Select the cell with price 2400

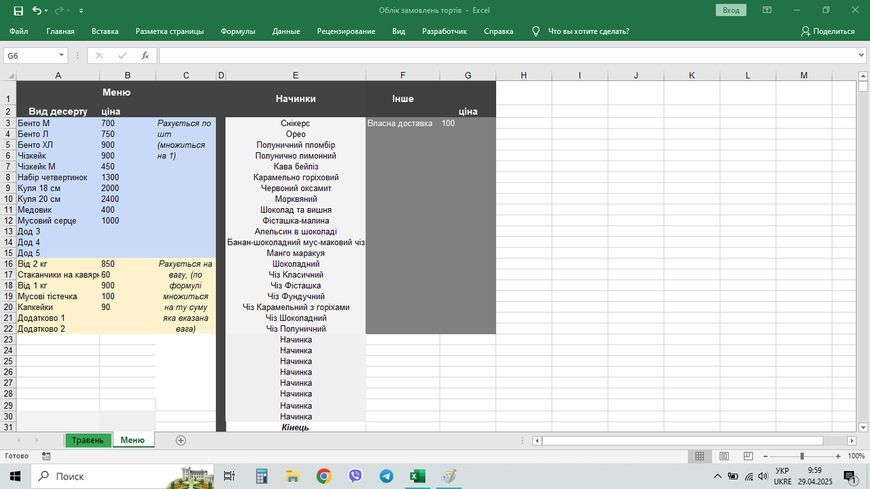tap(128, 199)
